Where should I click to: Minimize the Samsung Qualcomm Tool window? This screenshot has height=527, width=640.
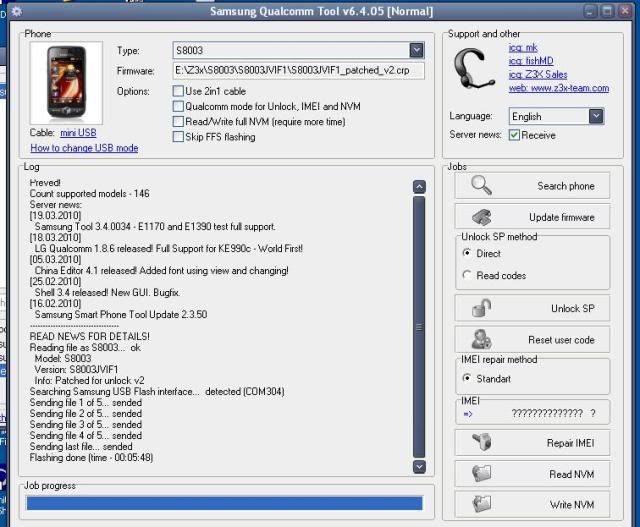[x=590, y=11]
